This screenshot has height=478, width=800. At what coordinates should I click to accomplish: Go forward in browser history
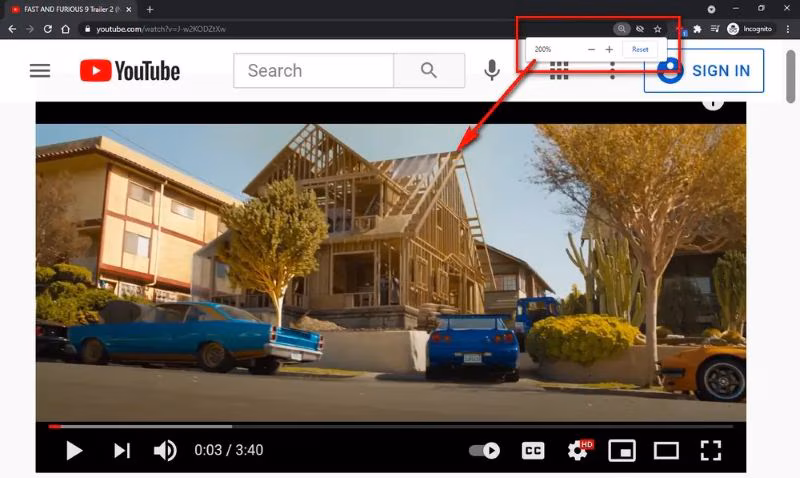tap(30, 29)
